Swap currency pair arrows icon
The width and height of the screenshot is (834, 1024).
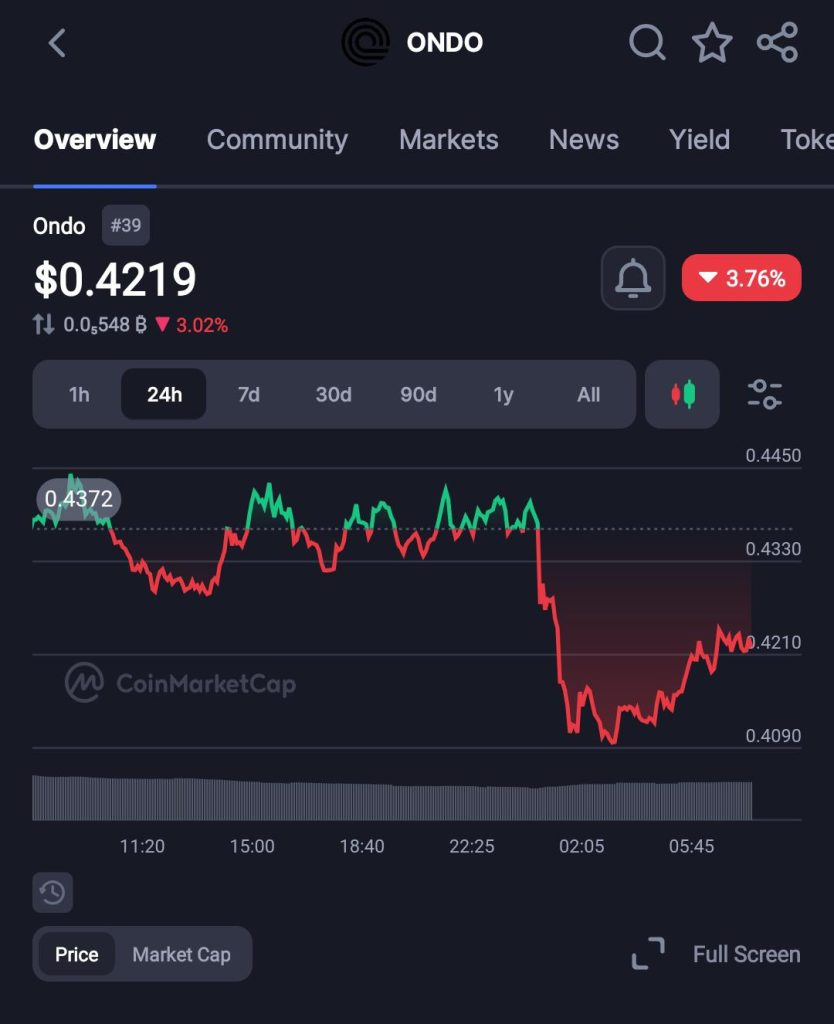coord(44,325)
